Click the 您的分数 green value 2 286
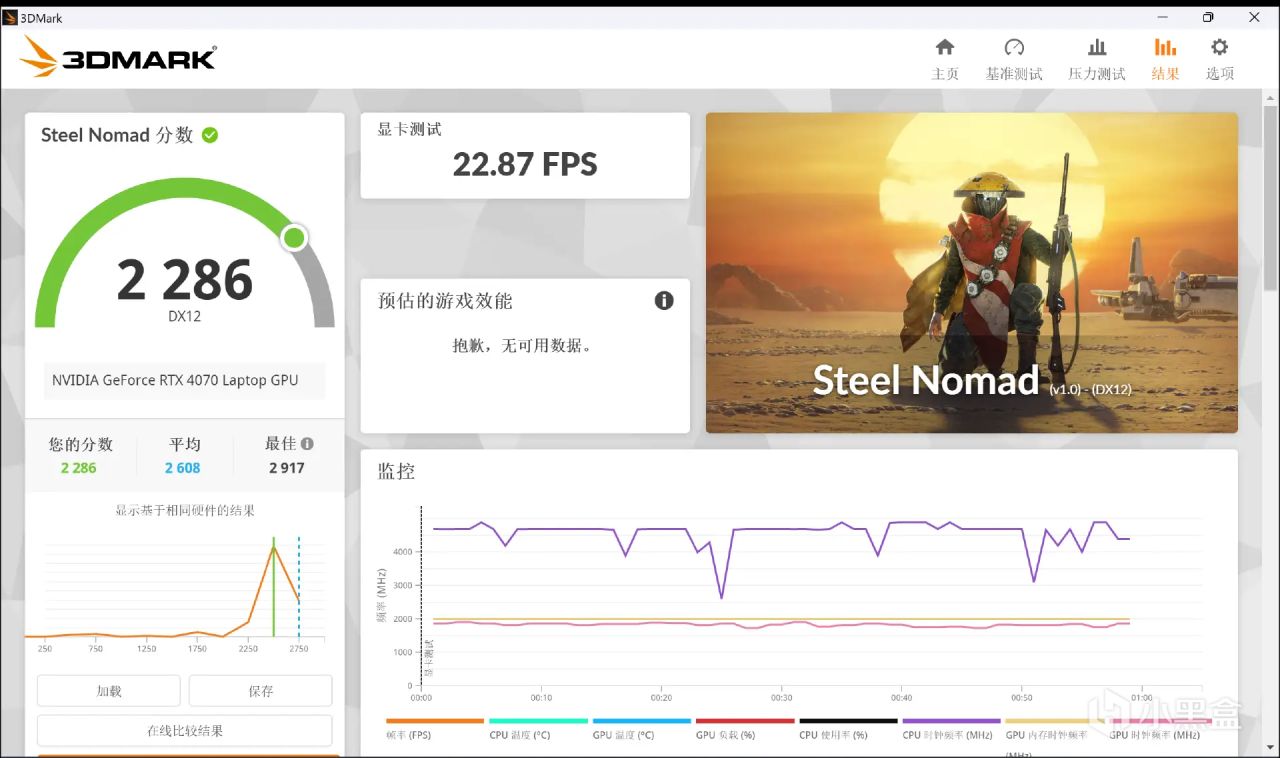This screenshot has width=1280, height=758. tap(79, 468)
